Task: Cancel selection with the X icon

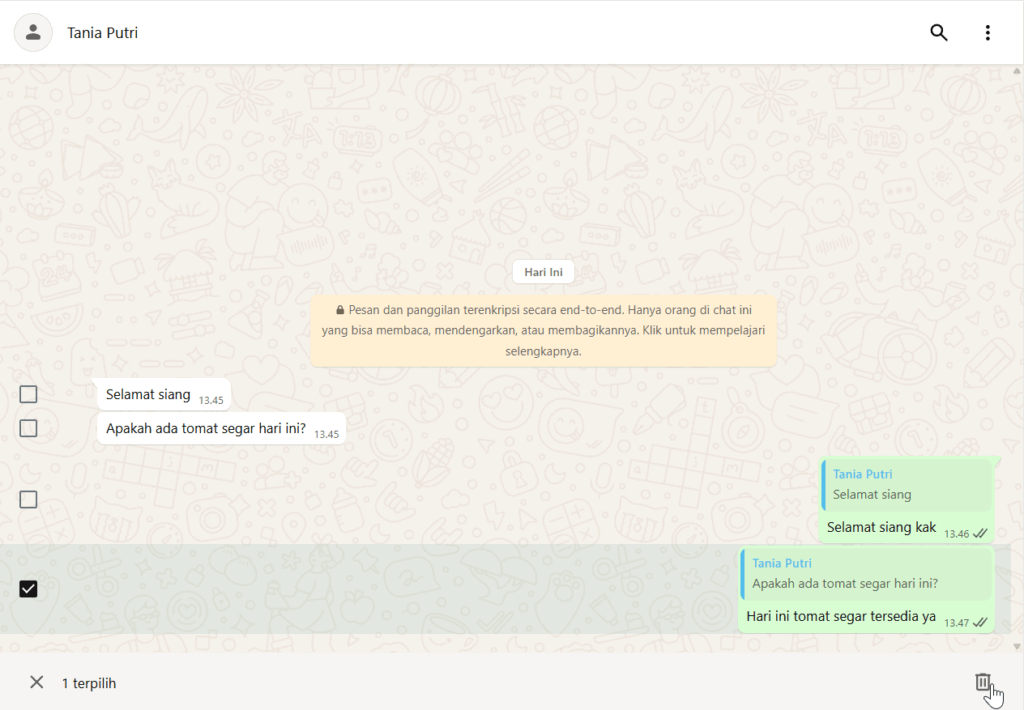Action: 37,682
